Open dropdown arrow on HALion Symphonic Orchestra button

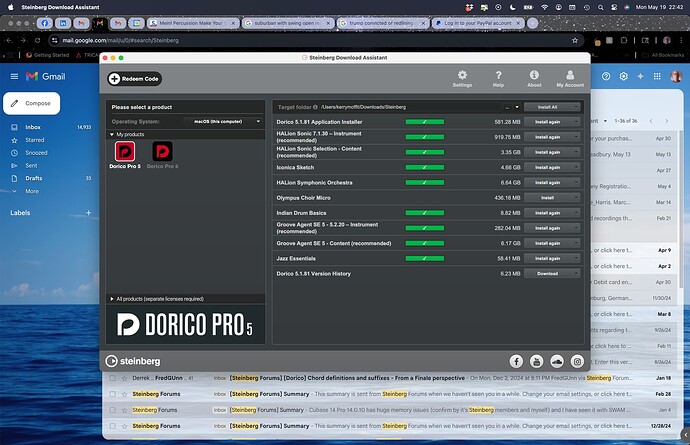pyautogui.click(x=576, y=183)
